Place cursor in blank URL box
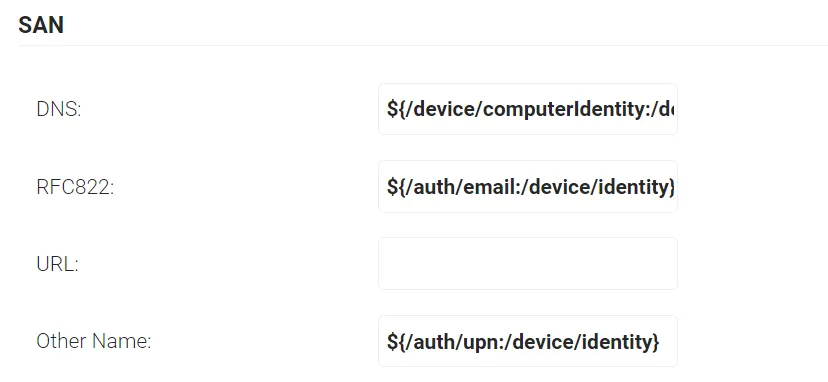828x382 pixels. (x=528, y=263)
